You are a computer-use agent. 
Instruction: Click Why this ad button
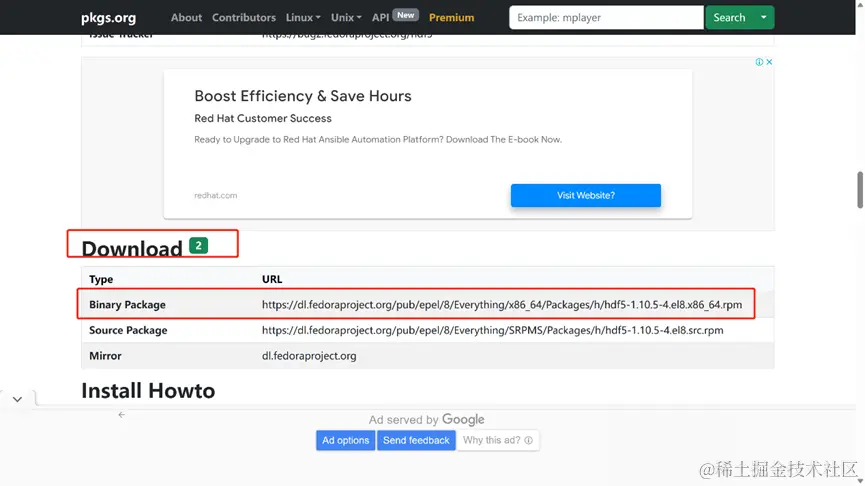point(498,440)
